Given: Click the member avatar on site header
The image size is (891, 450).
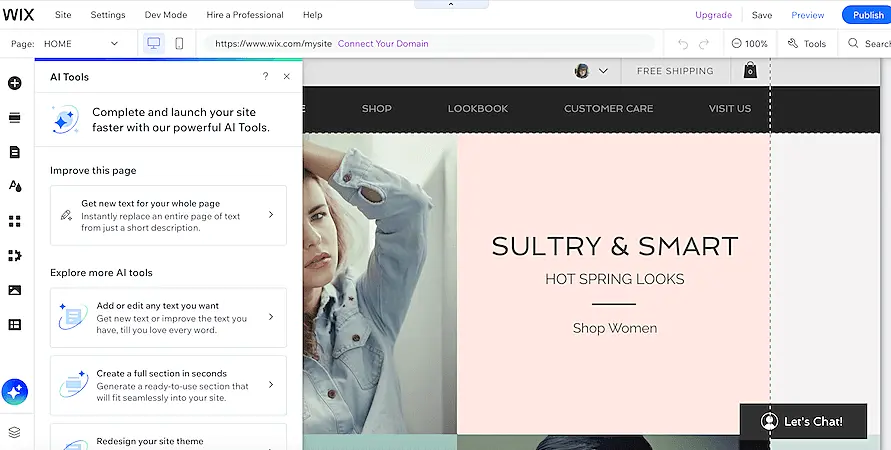Looking at the screenshot, I should (582, 71).
